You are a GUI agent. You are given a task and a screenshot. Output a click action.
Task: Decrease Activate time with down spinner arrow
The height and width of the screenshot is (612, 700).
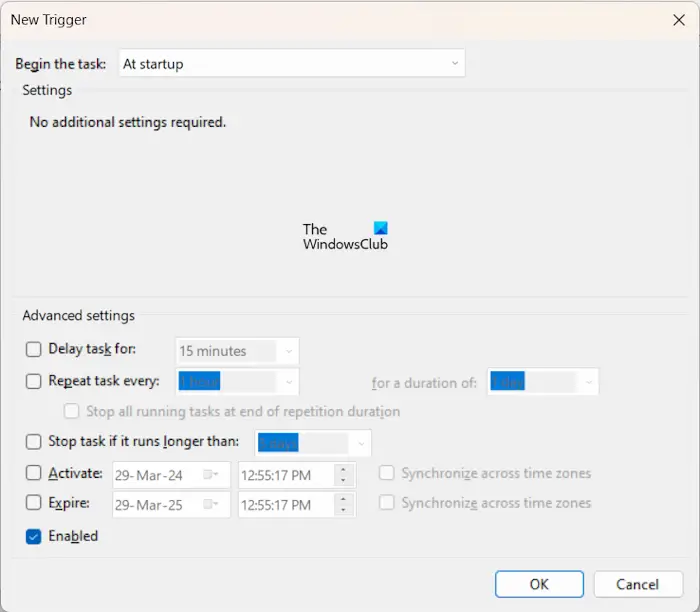coord(343,480)
